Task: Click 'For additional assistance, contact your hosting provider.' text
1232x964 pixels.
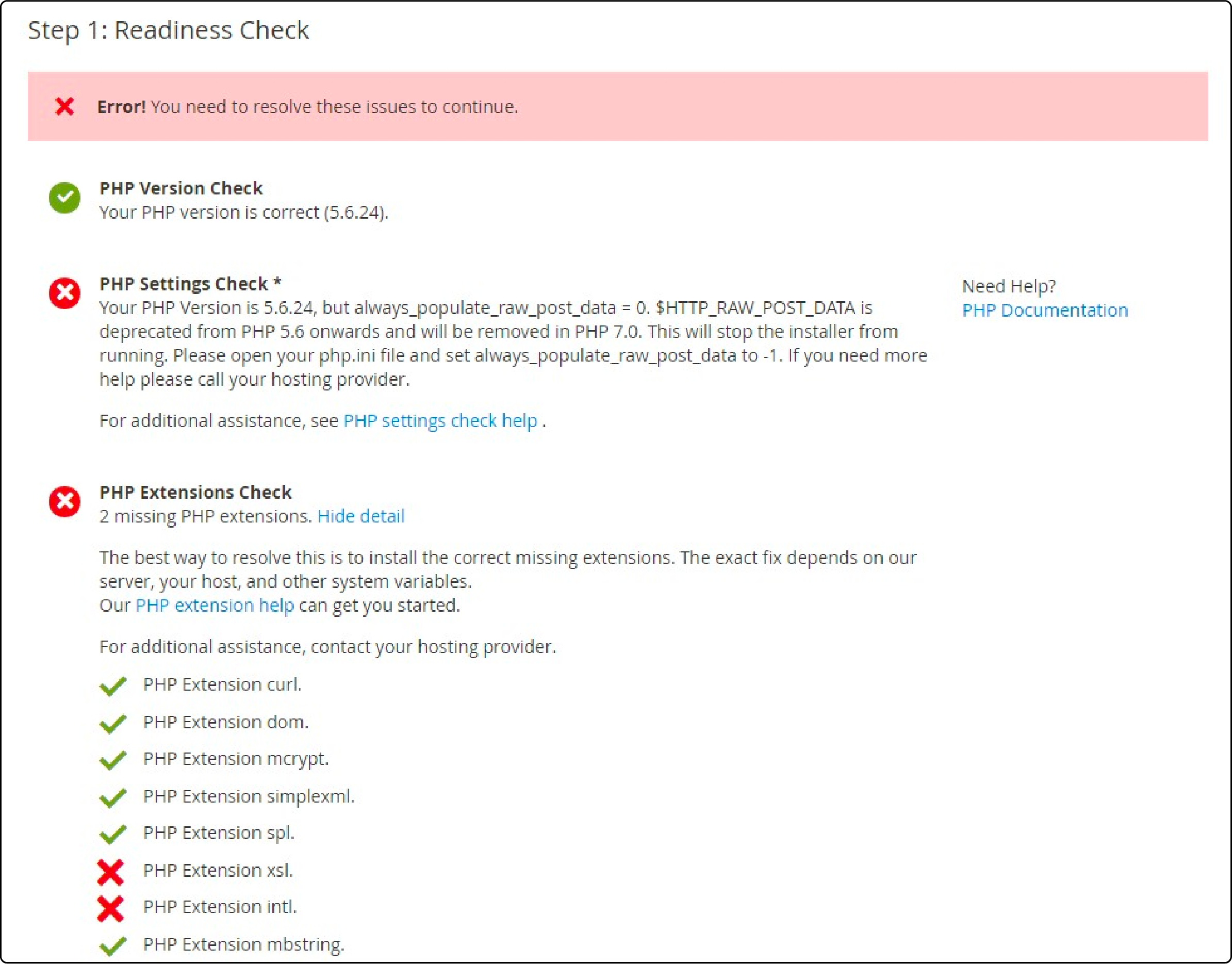Action: pyautogui.click(x=327, y=647)
